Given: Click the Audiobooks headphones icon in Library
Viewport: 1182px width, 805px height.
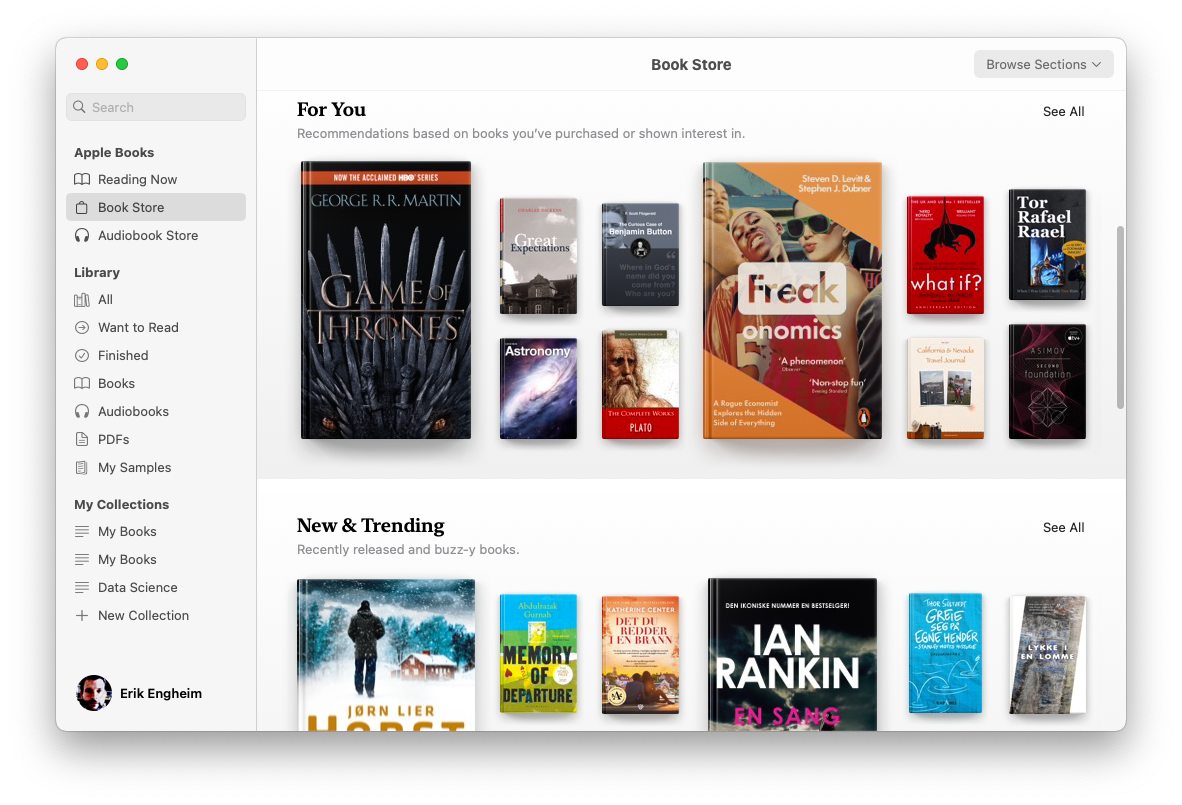Looking at the screenshot, I should [x=81, y=412].
